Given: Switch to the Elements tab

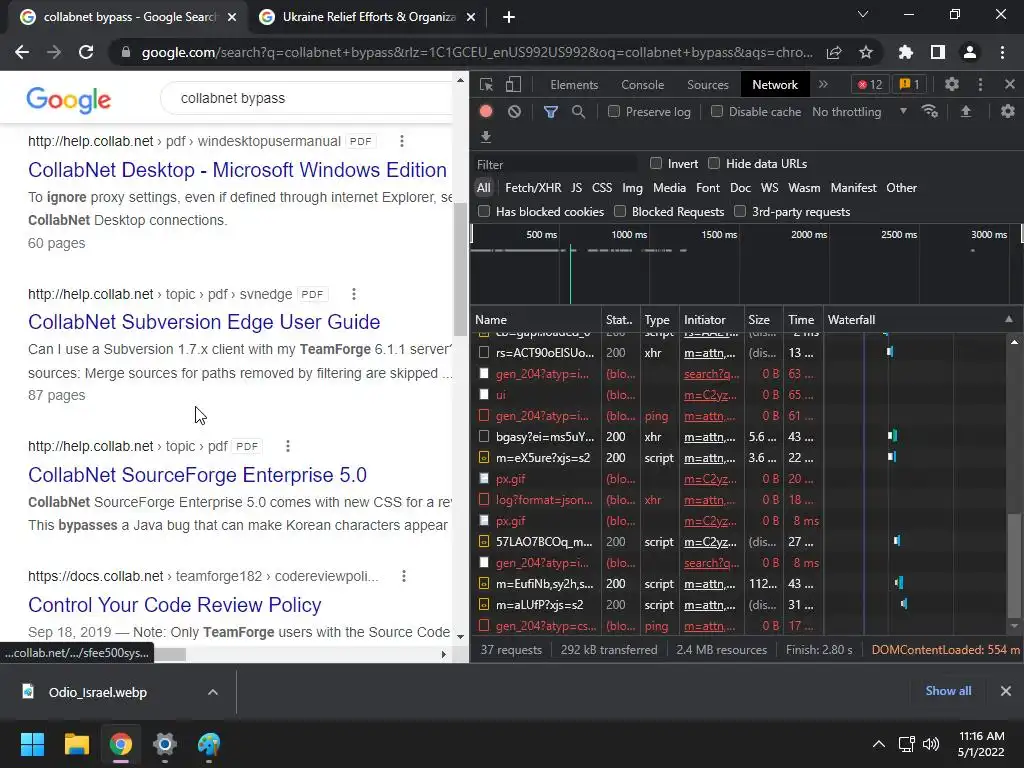Looking at the screenshot, I should [574, 84].
